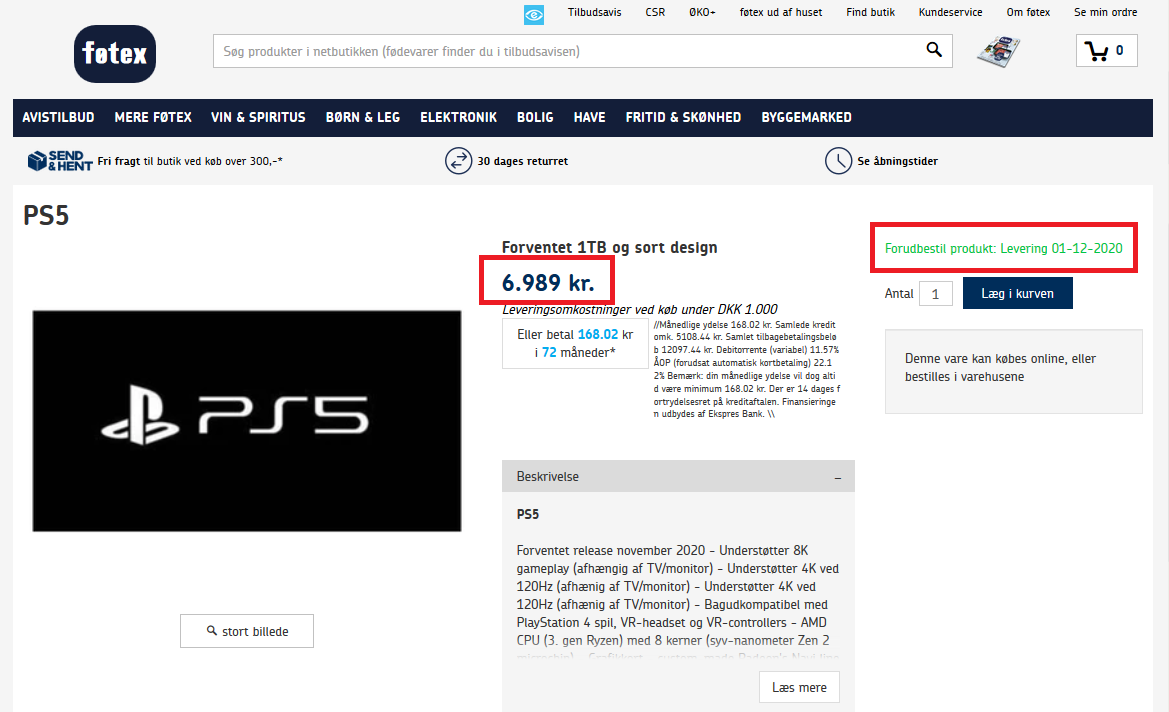Open the ELEKTRONIK menu
The width and height of the screenshot is (1169, 712).
pos(458,117)
